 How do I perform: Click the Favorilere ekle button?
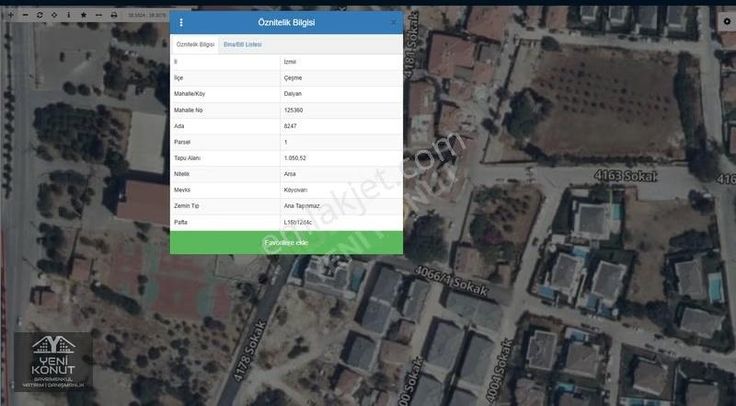click(x=286, y=243)
